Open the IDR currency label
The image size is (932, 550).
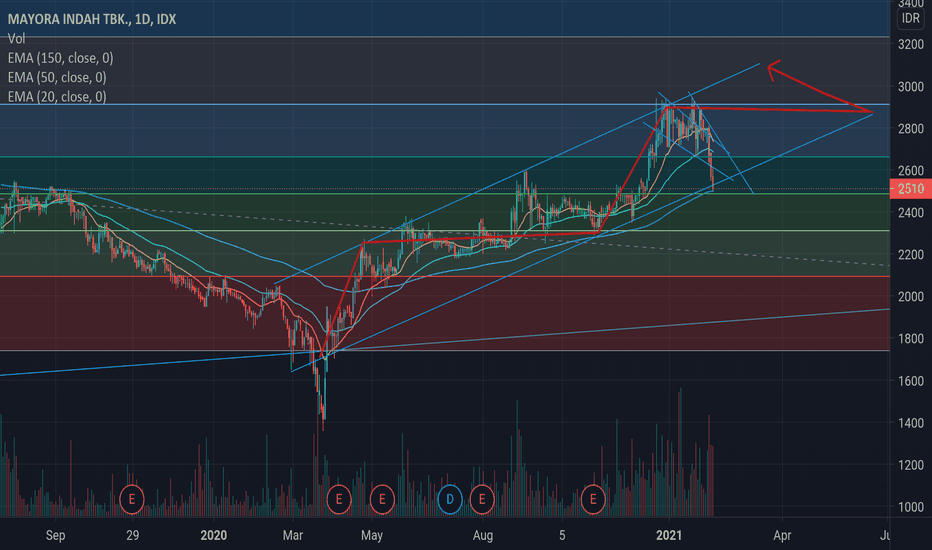[911, 18]
